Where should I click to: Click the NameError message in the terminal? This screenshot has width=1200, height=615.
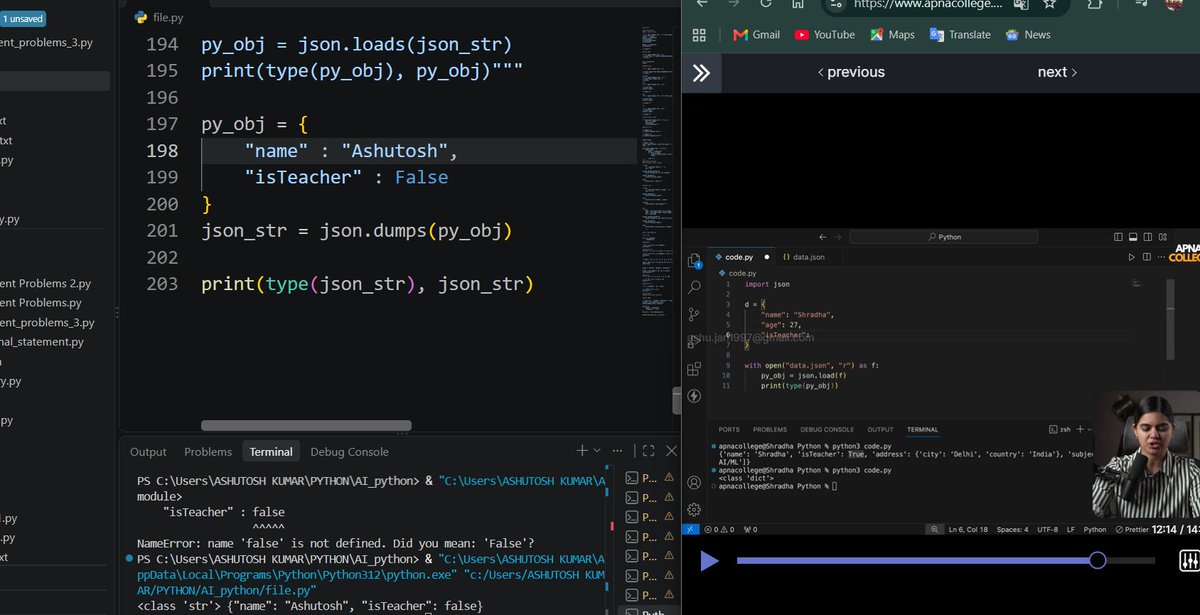pyautogui.click(x=335, y=543)
